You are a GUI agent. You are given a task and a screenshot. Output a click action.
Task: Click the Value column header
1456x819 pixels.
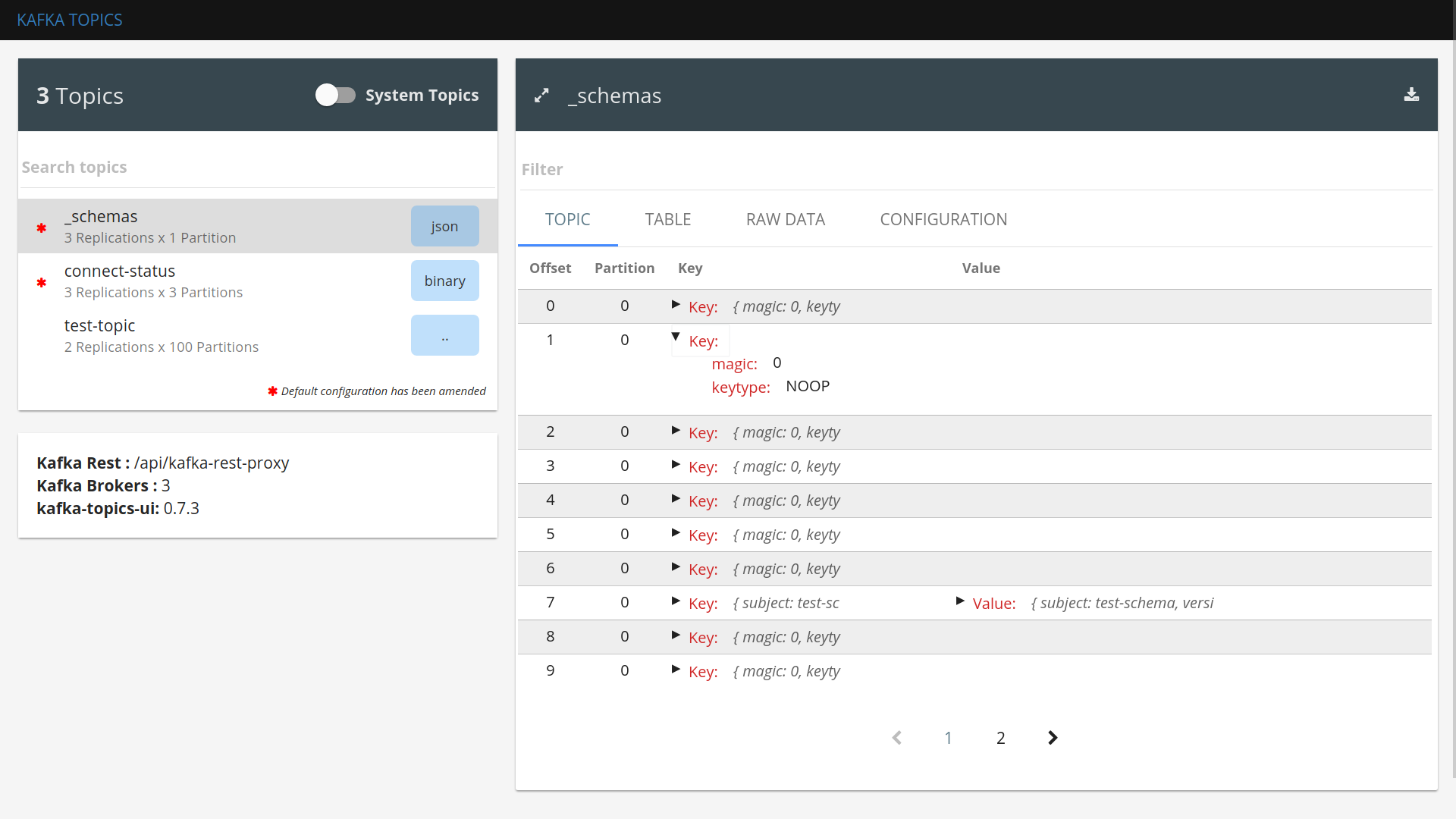pyautogui.click(x=981, y=268)
